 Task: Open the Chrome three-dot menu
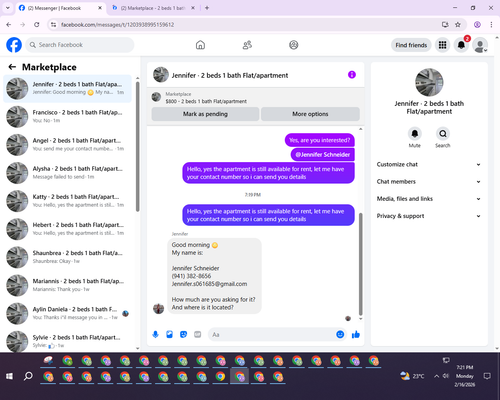[491, 24]
